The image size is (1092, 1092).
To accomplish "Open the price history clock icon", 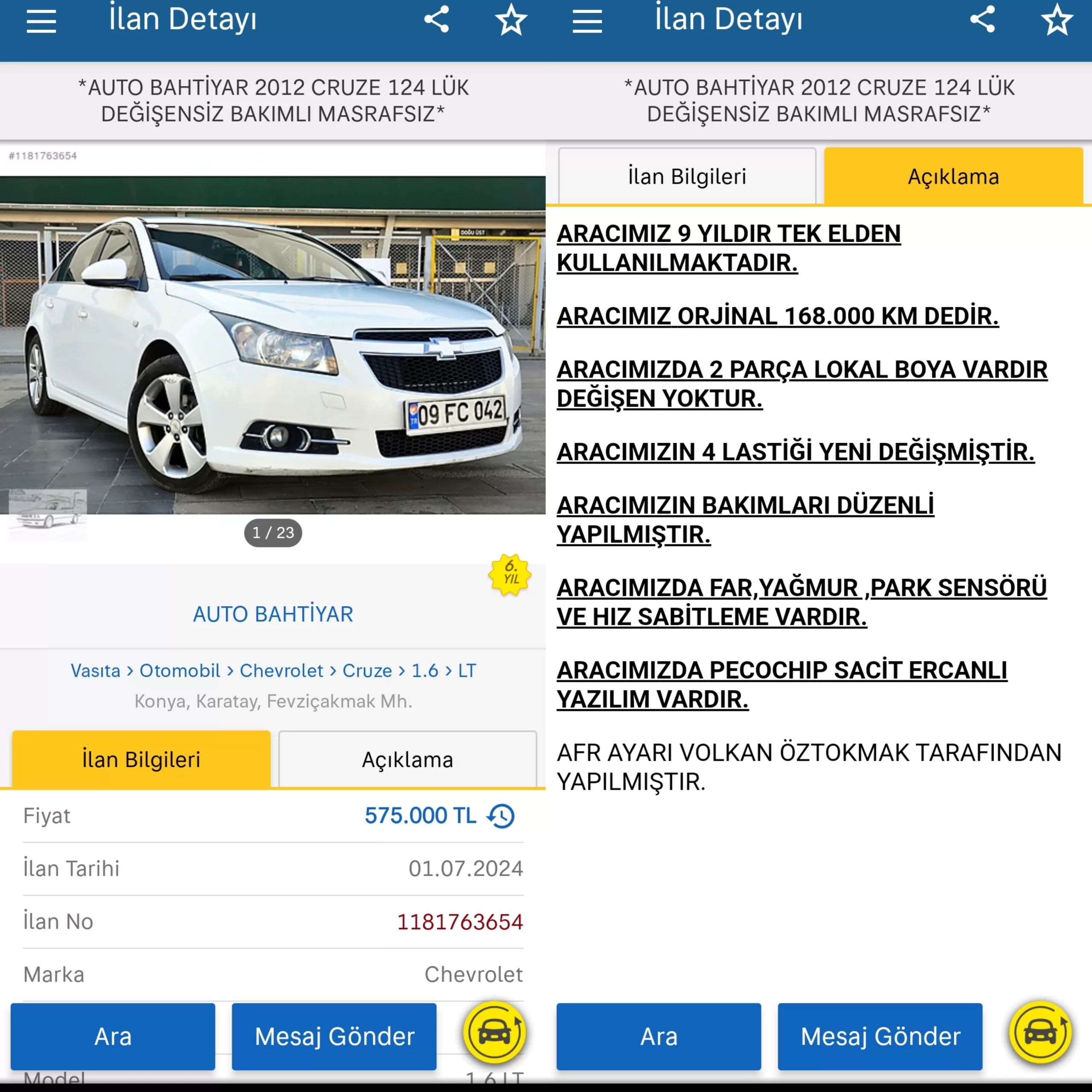I will 501,816.
